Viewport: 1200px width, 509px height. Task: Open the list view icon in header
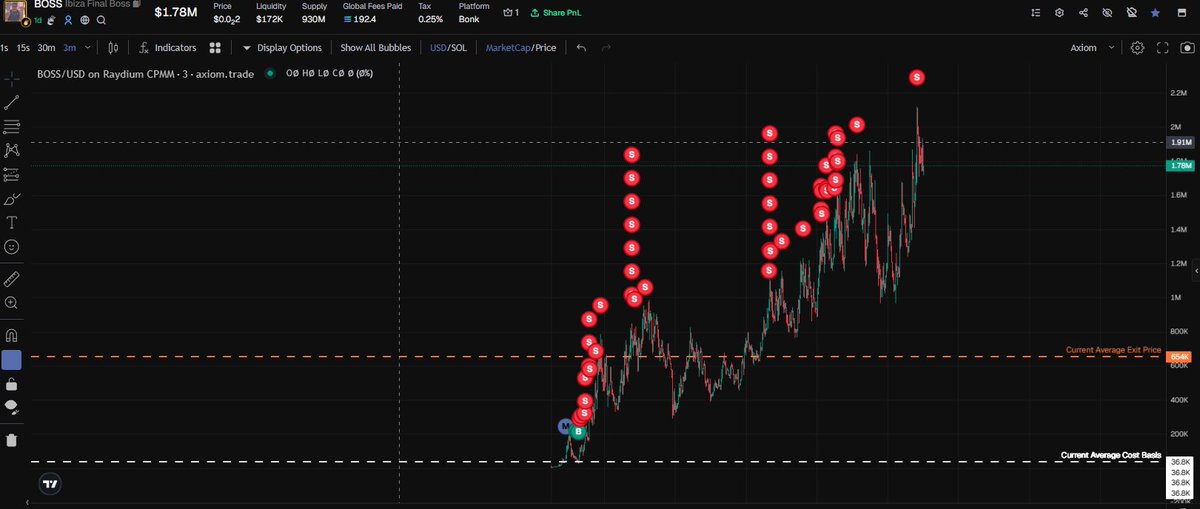[1035, 13]
